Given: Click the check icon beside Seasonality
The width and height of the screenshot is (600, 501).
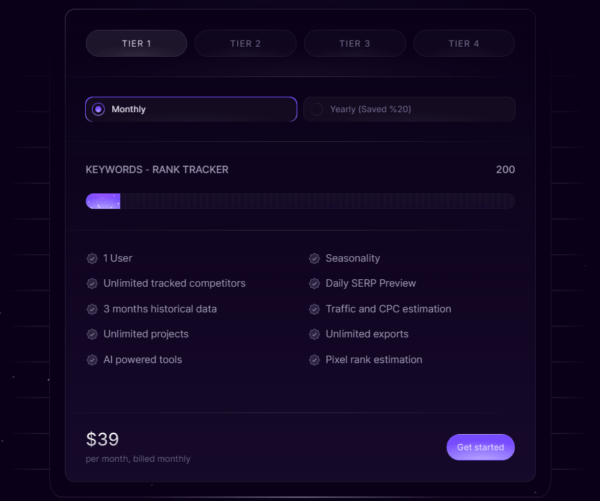Looking at the screenshot, I should 315,258.
